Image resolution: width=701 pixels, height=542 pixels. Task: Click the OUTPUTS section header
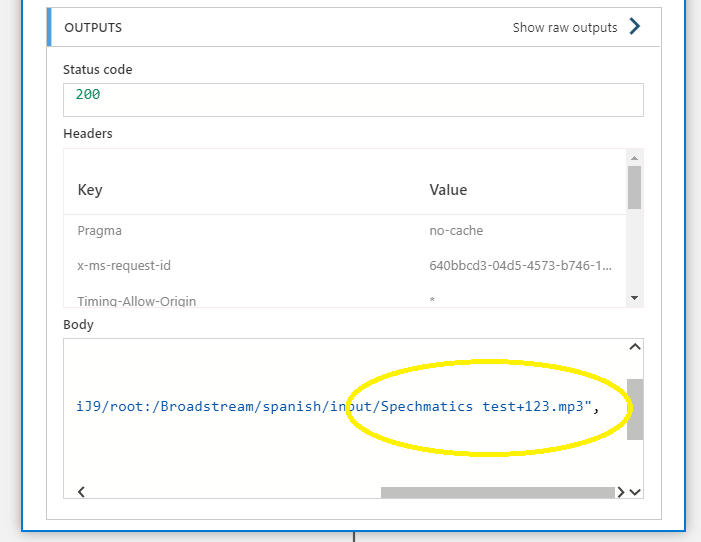pos(93,28)
